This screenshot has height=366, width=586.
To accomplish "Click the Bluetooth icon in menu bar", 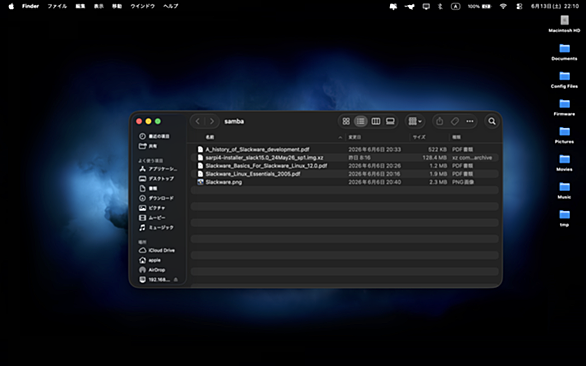I will tap(440, 6).
